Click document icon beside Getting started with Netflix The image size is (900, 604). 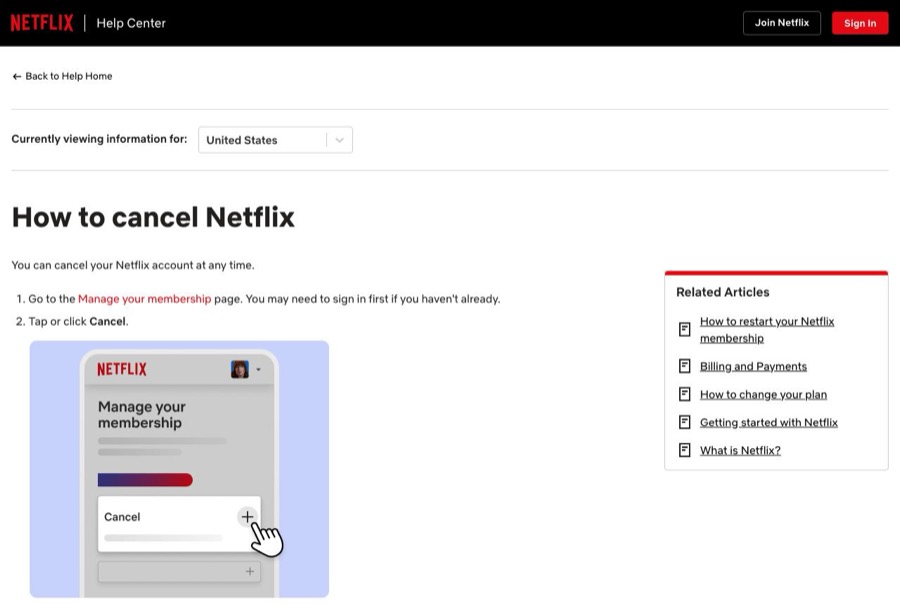click(x=685, y=423)
